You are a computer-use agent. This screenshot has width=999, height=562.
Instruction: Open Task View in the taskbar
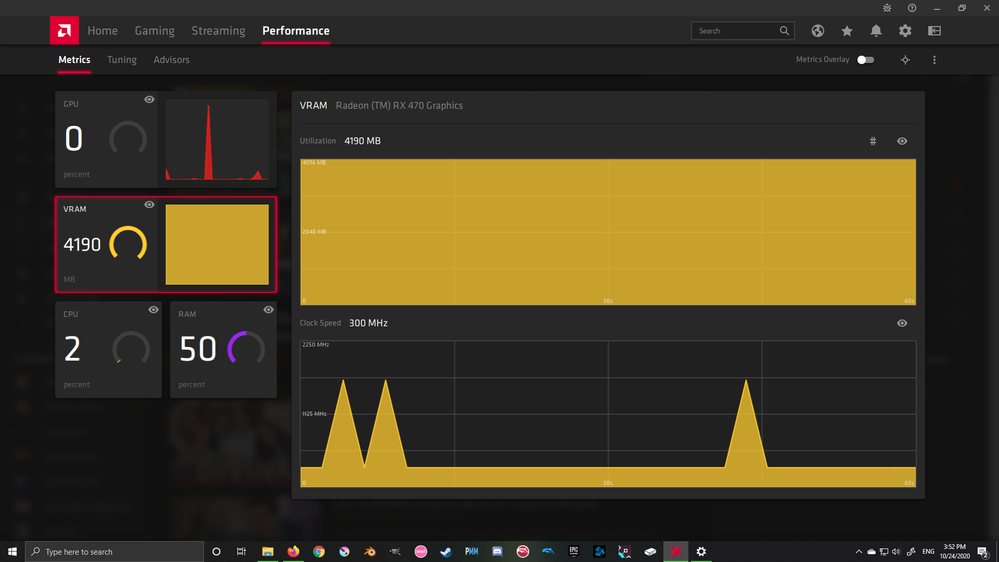coord(241,552)
